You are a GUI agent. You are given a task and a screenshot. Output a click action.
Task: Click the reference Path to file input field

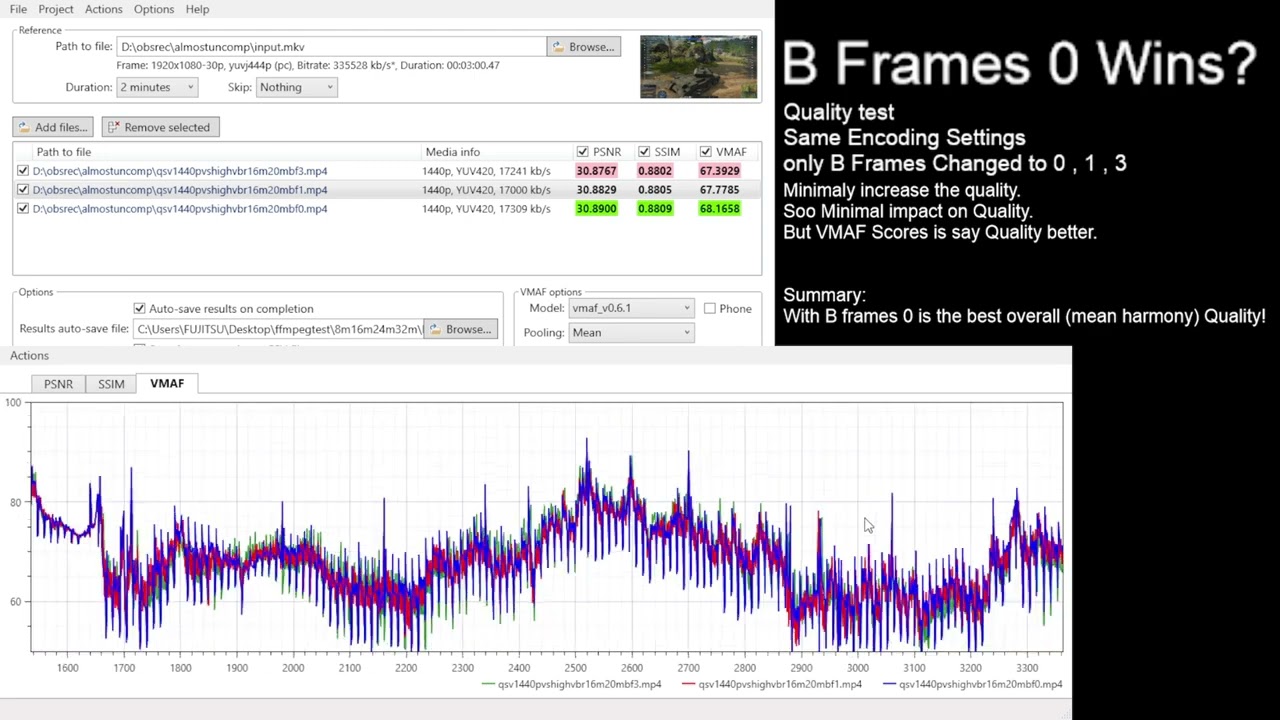[331, 47]
